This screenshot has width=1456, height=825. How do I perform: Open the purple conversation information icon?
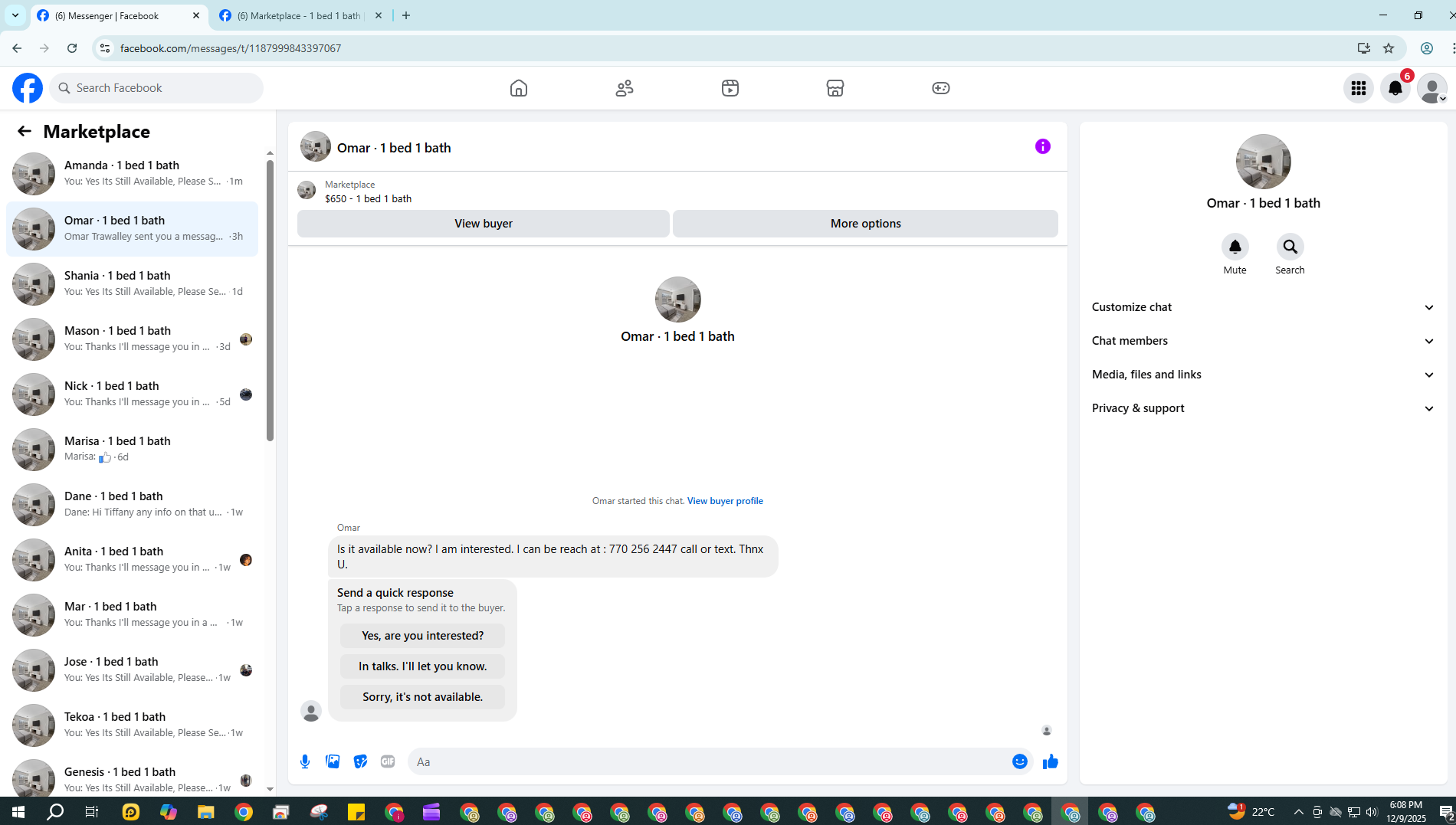click(x=1043, y=146)
